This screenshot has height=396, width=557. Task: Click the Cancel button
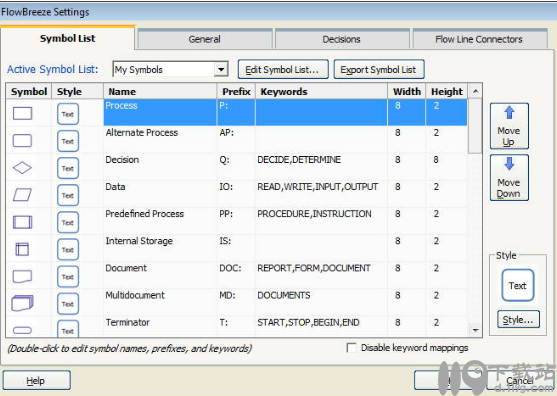pos(520,380)
